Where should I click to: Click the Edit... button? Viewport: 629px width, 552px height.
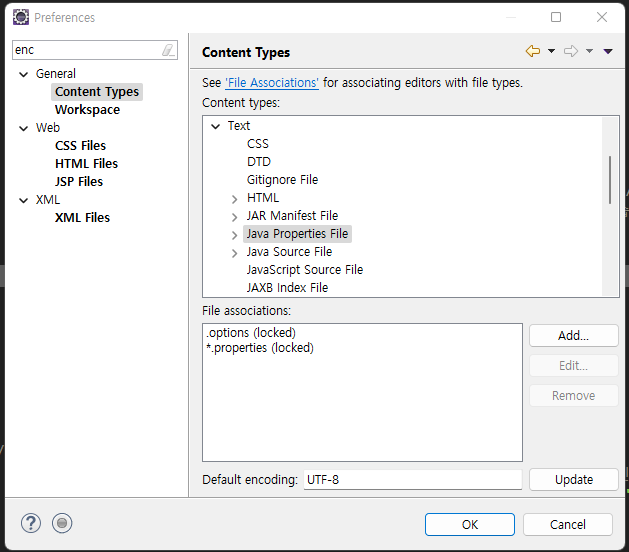pyautogui.click(x=574, y=365)
